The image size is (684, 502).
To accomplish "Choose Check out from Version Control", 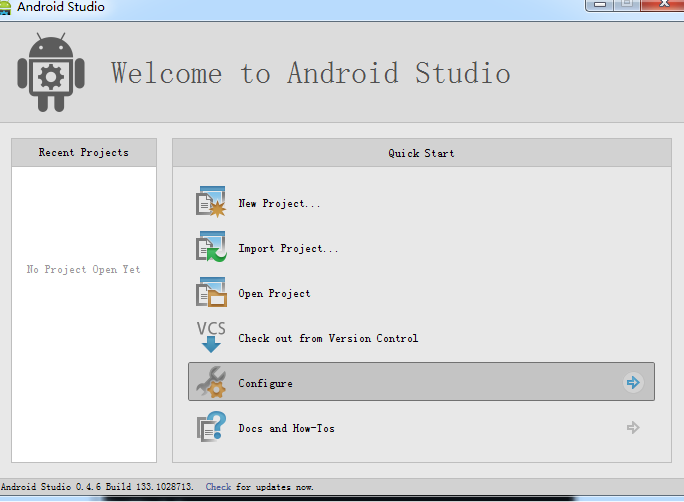I will tap(328, 338).
